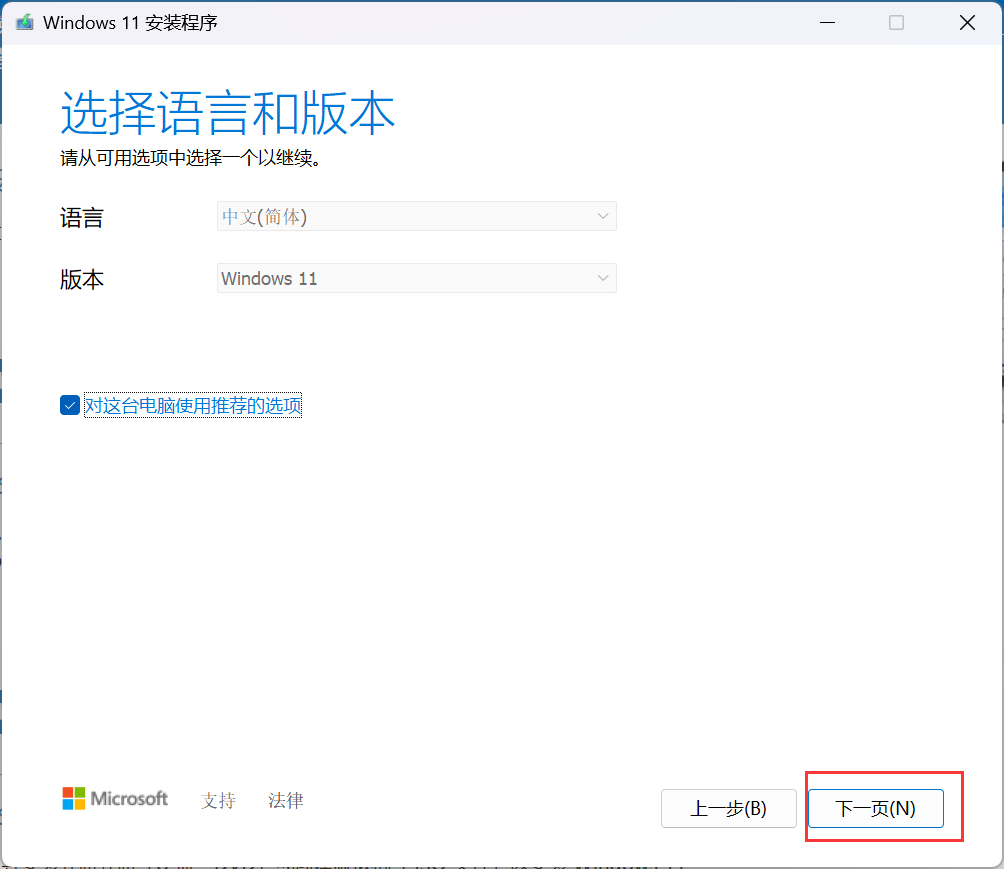This screenshot has width=1004, height=869.
Task: Click the 对这台电脑使用推荐的选项 label text
Action: [193, 405]
